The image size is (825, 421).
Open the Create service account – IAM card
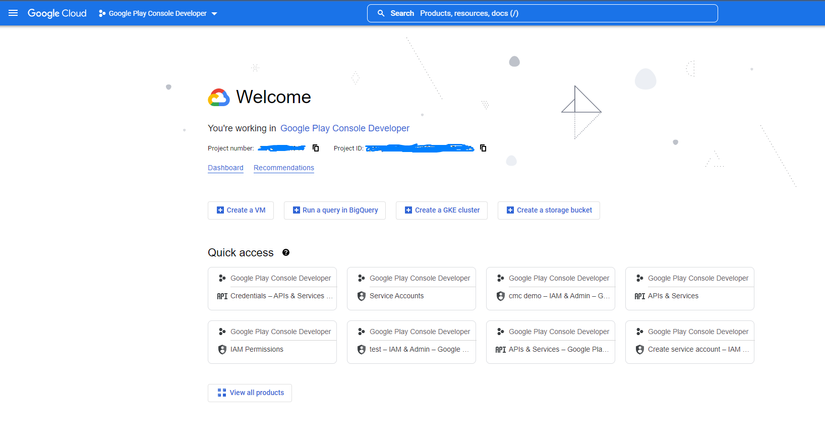tap(689, 342)
